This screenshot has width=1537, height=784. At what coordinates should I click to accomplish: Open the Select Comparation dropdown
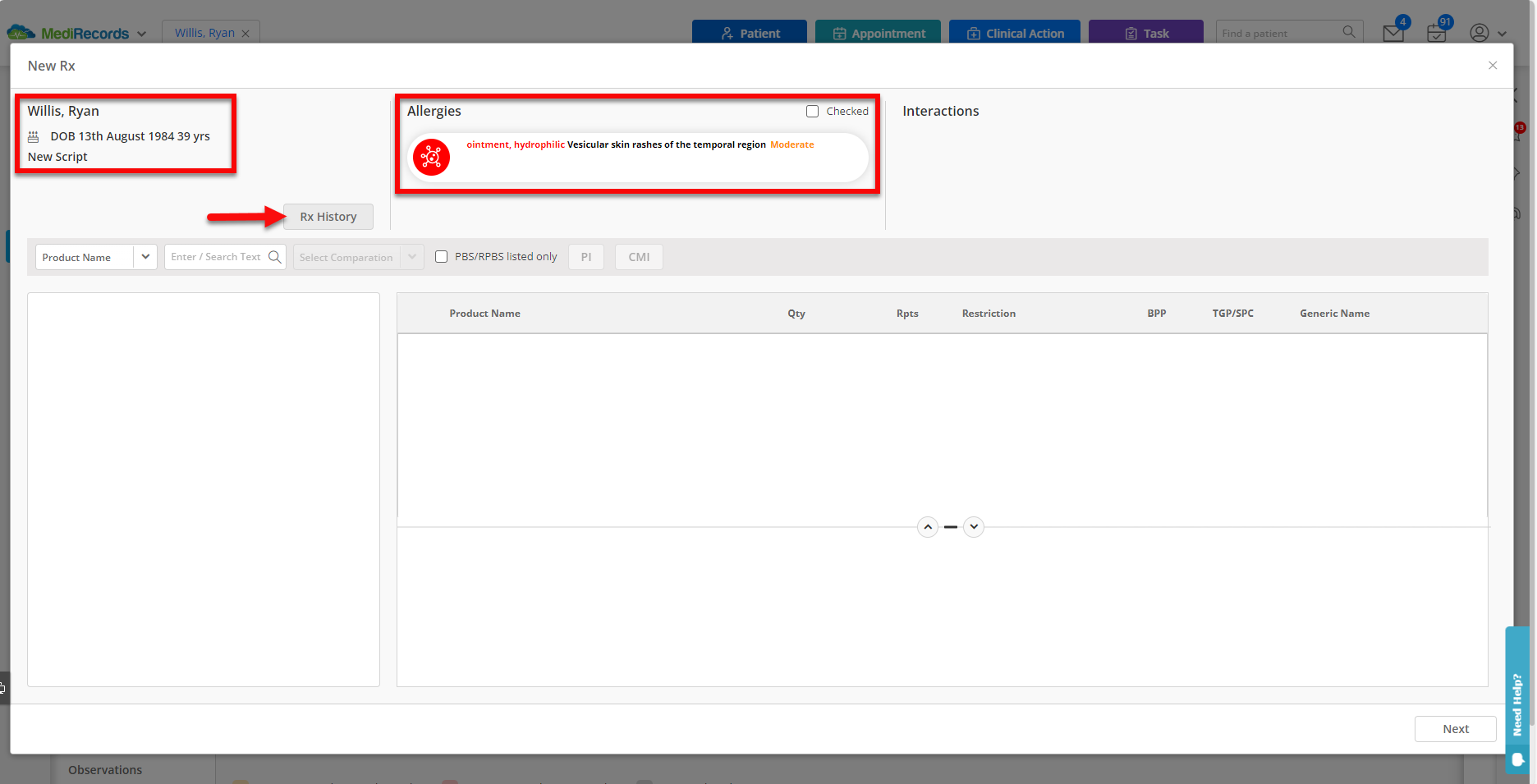click(358, 257)
